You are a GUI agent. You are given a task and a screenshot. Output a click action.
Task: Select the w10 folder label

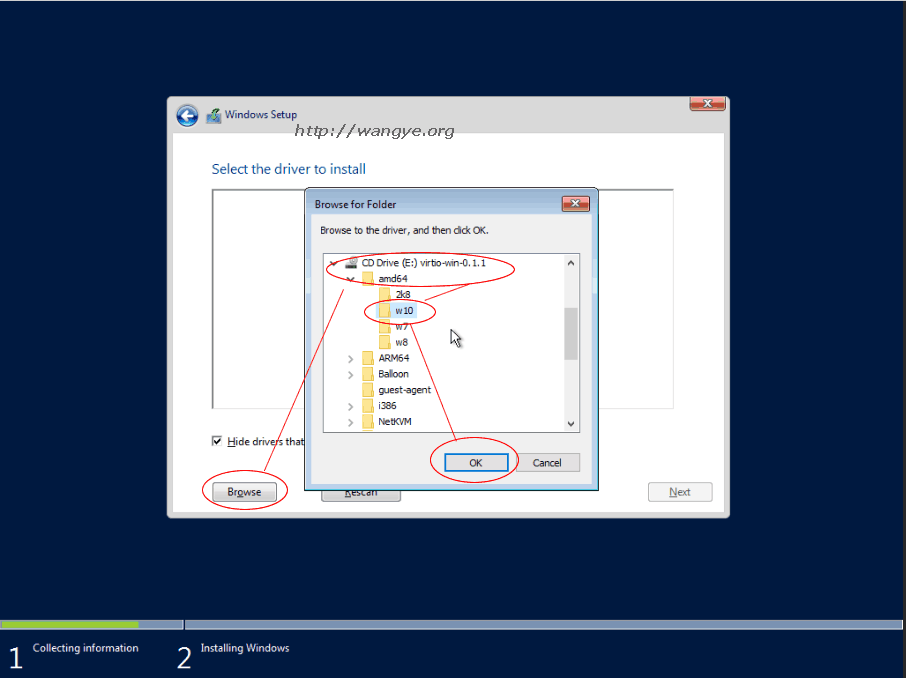coord(404,311)
